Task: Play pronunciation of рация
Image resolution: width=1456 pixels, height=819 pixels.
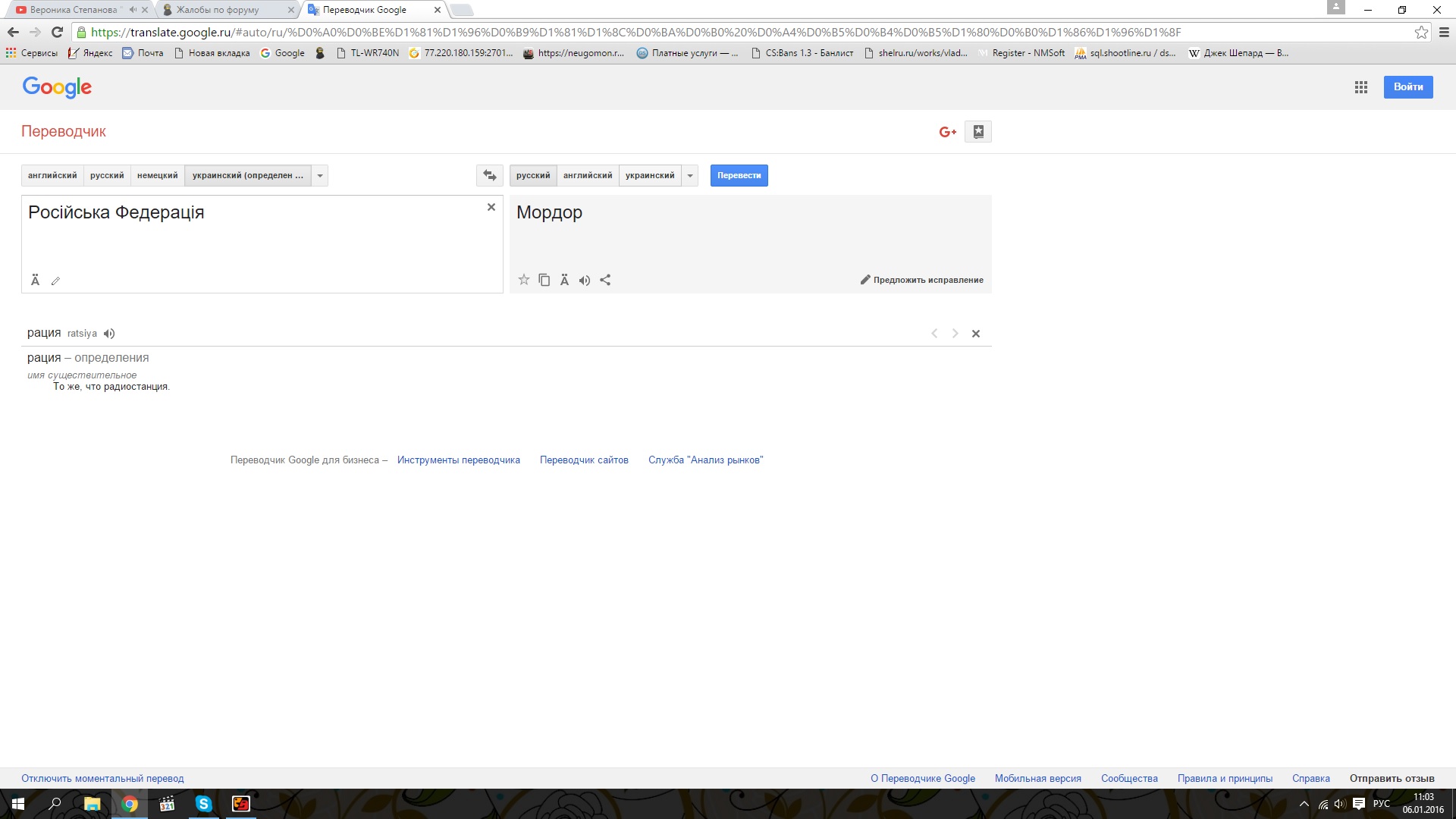Action: tap(109, 334)
